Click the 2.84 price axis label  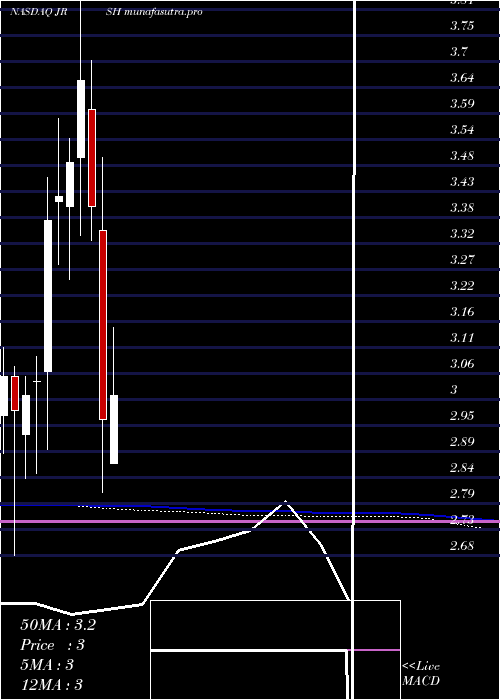pyautogui.click(x=462, y=467)
